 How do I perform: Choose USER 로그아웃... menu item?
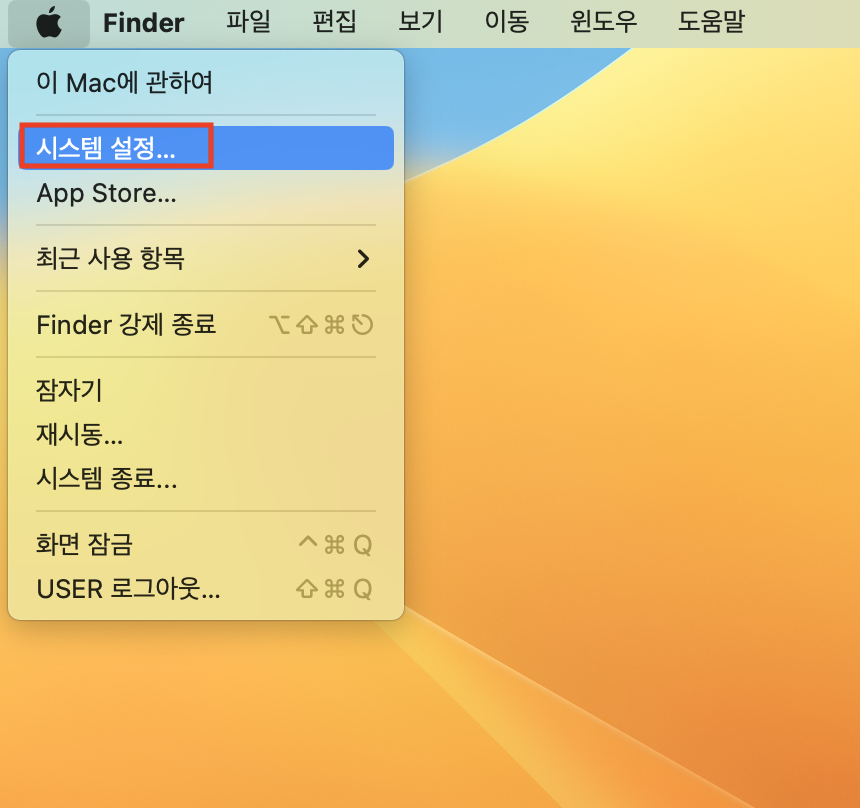click(x=206, y=589)
